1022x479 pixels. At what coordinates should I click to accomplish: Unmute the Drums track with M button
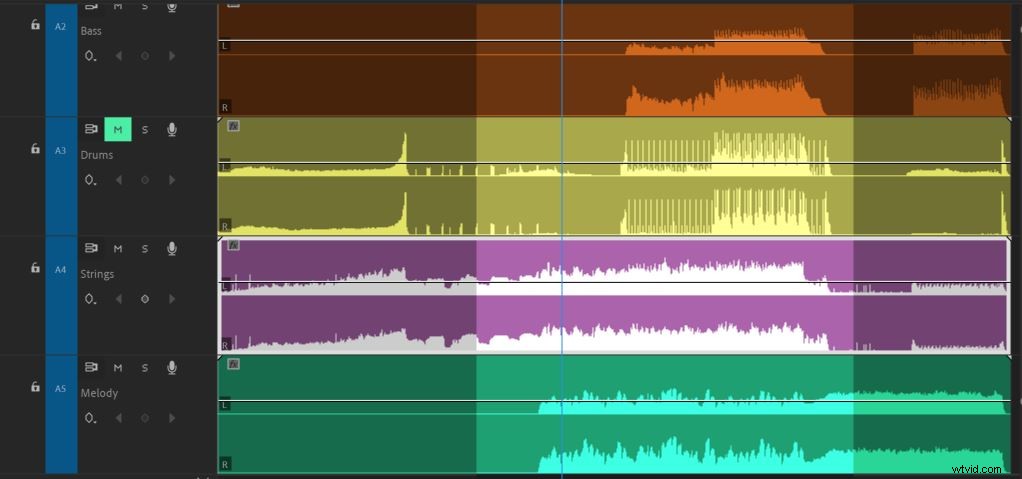pos(118,130)
